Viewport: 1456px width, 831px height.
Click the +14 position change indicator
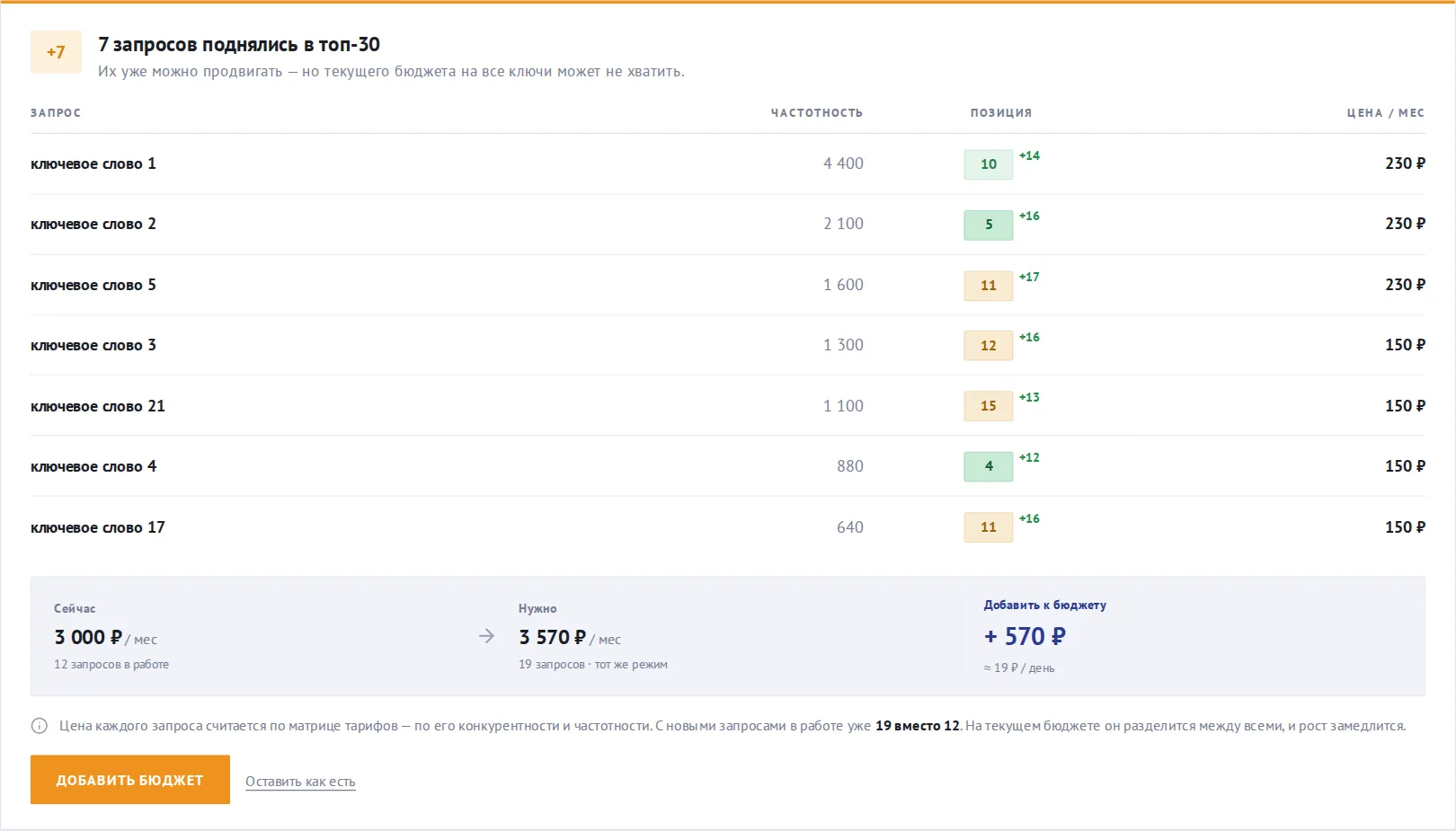pyautogui.click(x=1029, y=155)
